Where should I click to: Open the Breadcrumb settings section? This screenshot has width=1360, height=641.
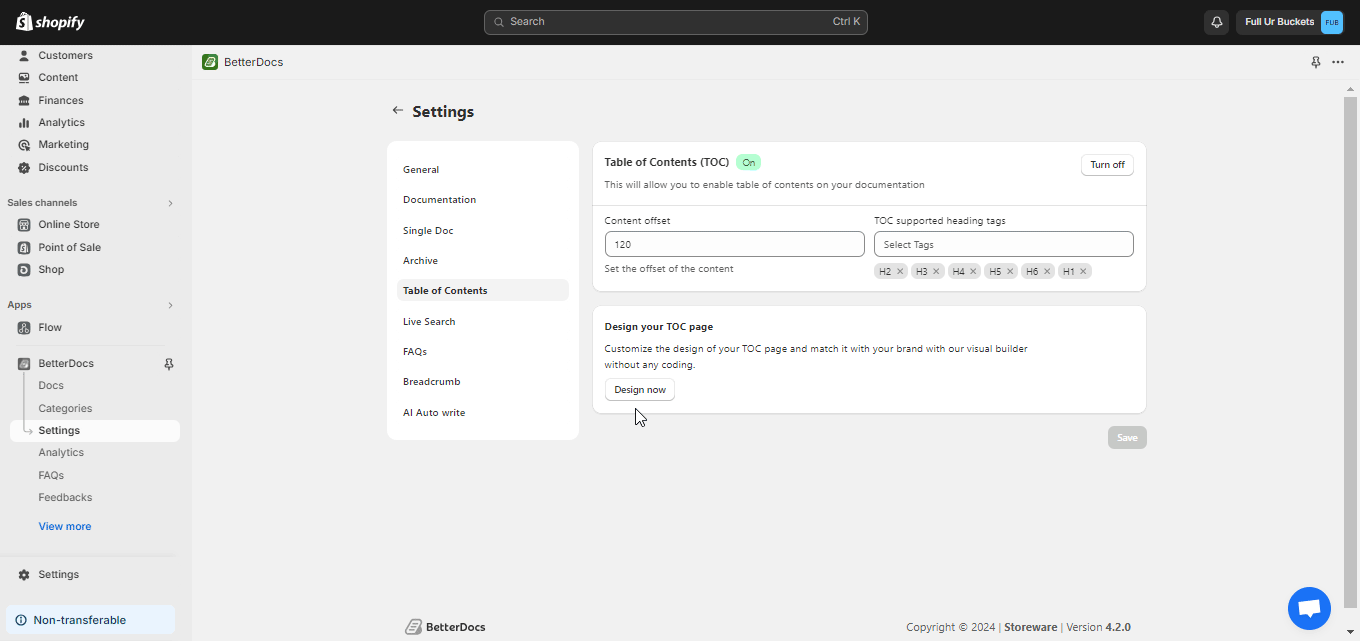[x=431, y=381]
